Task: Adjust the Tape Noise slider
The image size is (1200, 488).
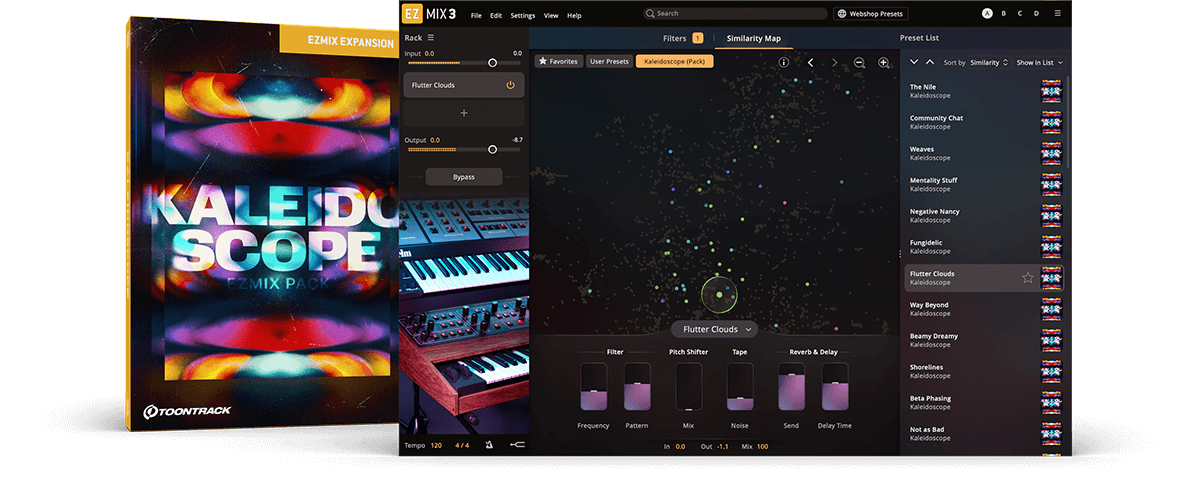Action: (740, 387)
